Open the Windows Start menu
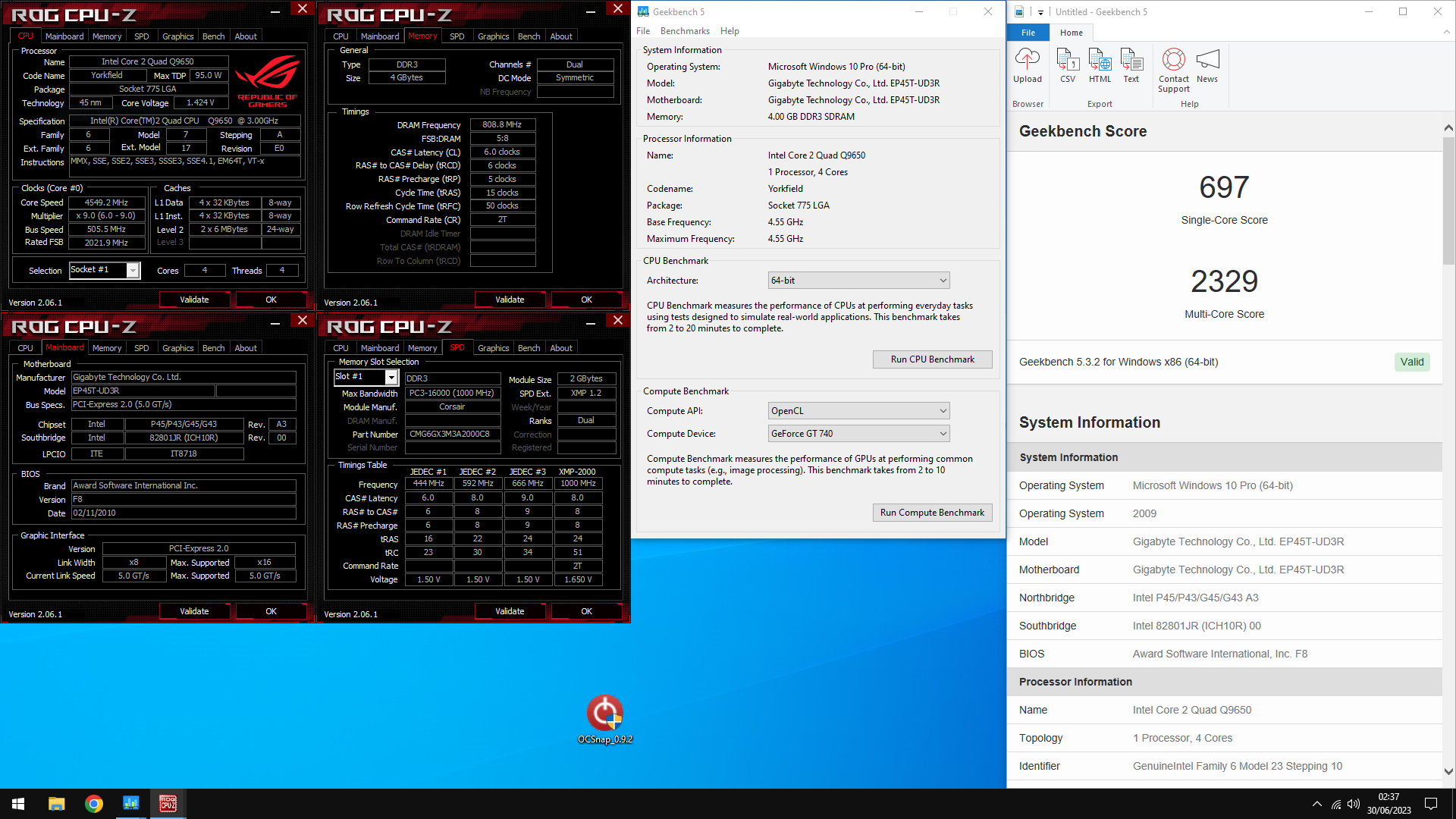1456x819 pixels. [x=18, y=804]
